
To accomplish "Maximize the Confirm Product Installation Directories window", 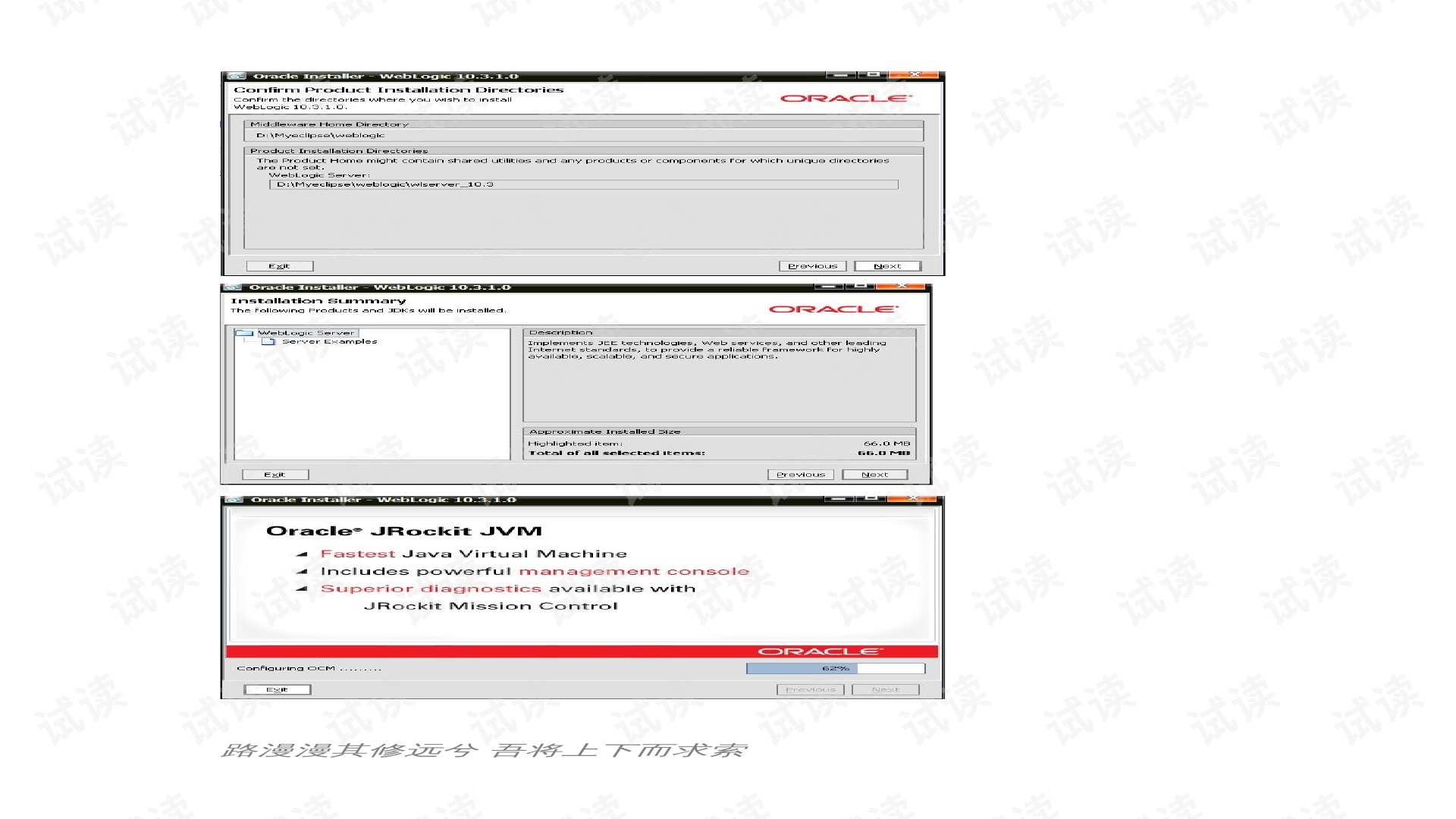I will 873,75.
